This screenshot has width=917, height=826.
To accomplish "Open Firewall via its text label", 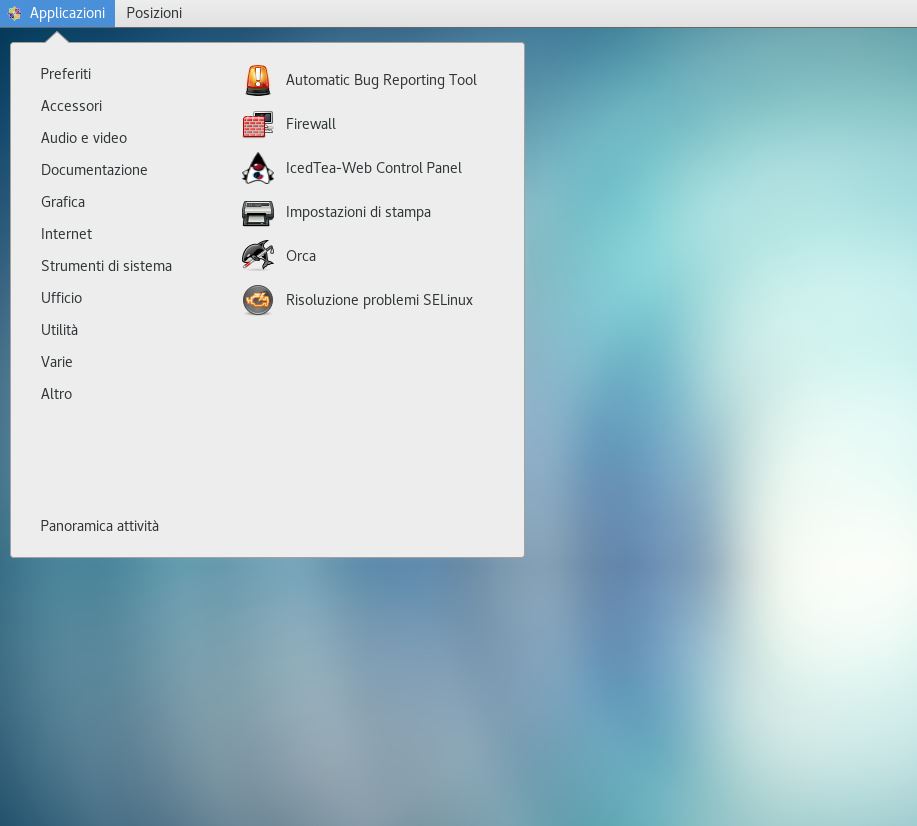I will 311,124.
